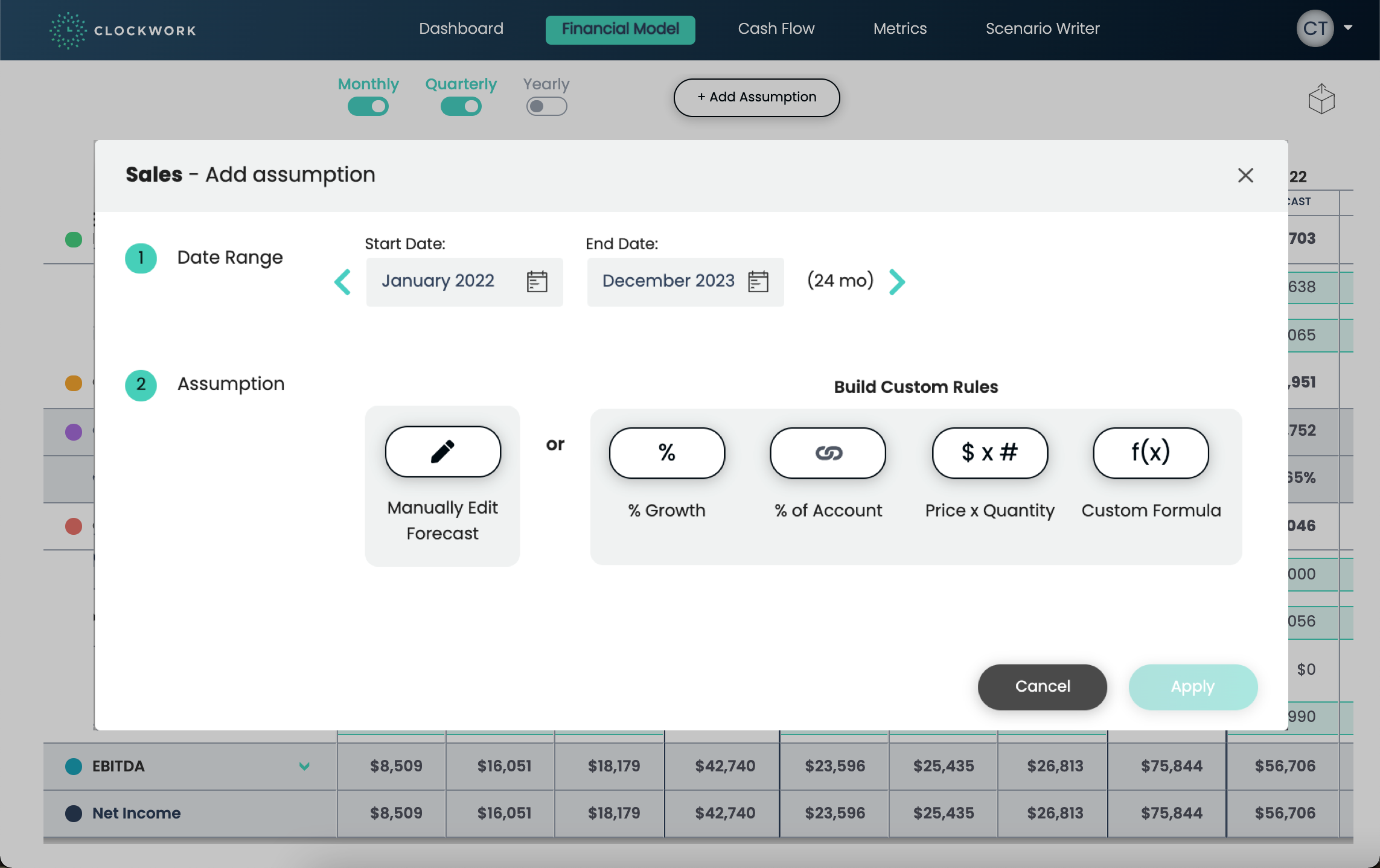
Task: Apply the selected Sales assumption
Action: (1193, 686)
